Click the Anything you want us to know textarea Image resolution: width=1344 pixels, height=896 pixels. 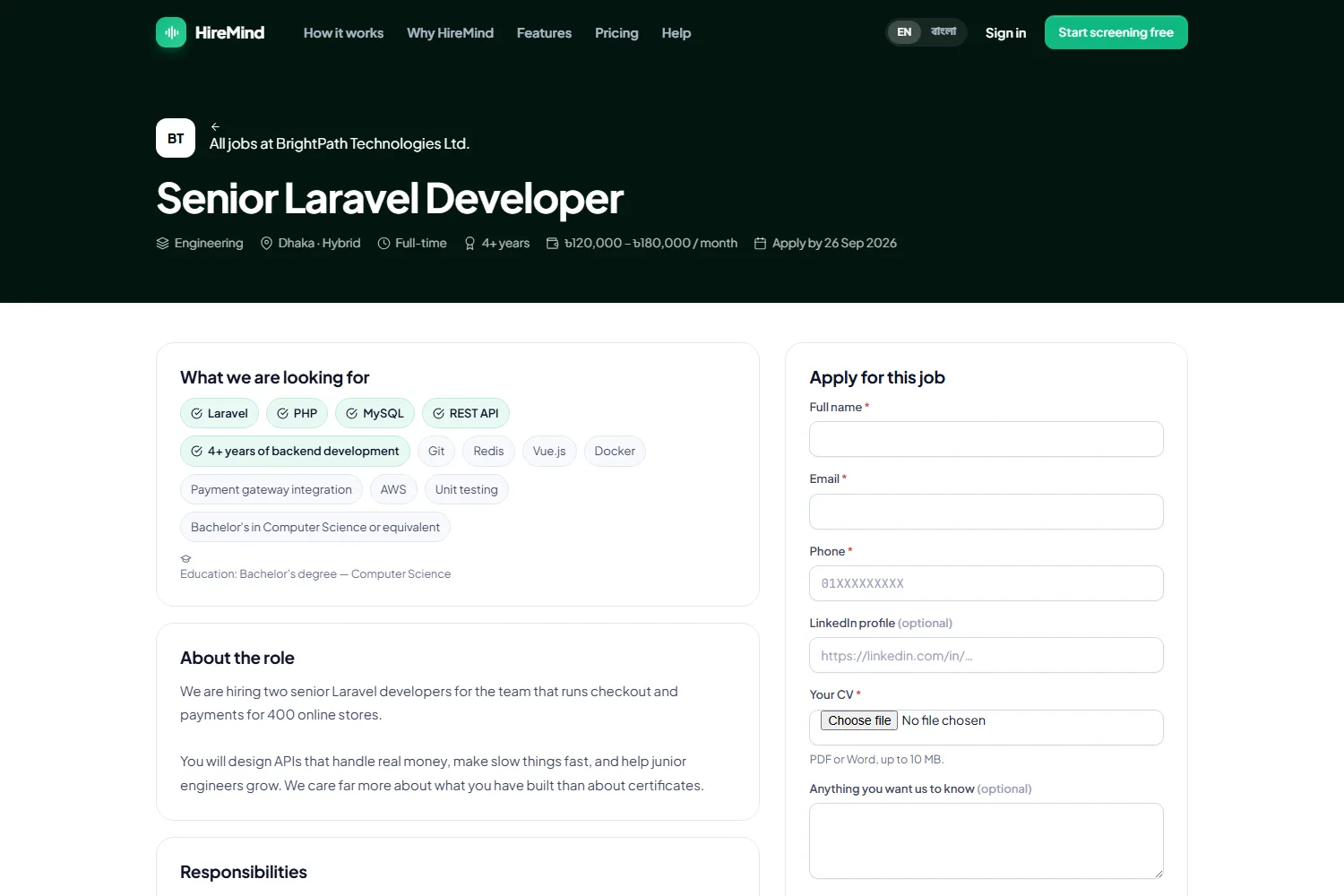point(986,841)
